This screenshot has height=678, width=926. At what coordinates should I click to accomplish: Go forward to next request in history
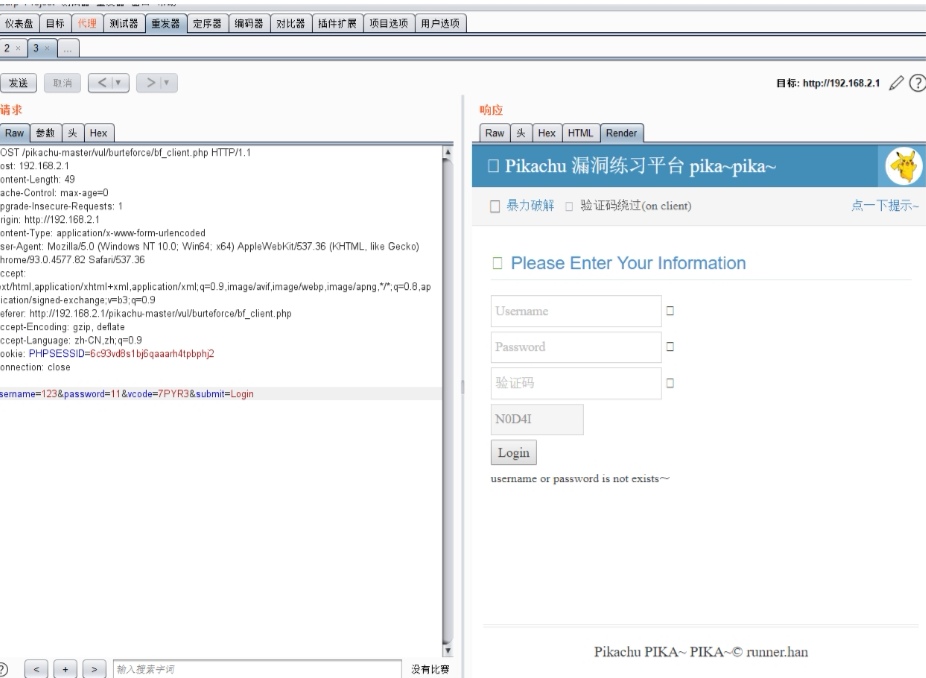point(150,83)
